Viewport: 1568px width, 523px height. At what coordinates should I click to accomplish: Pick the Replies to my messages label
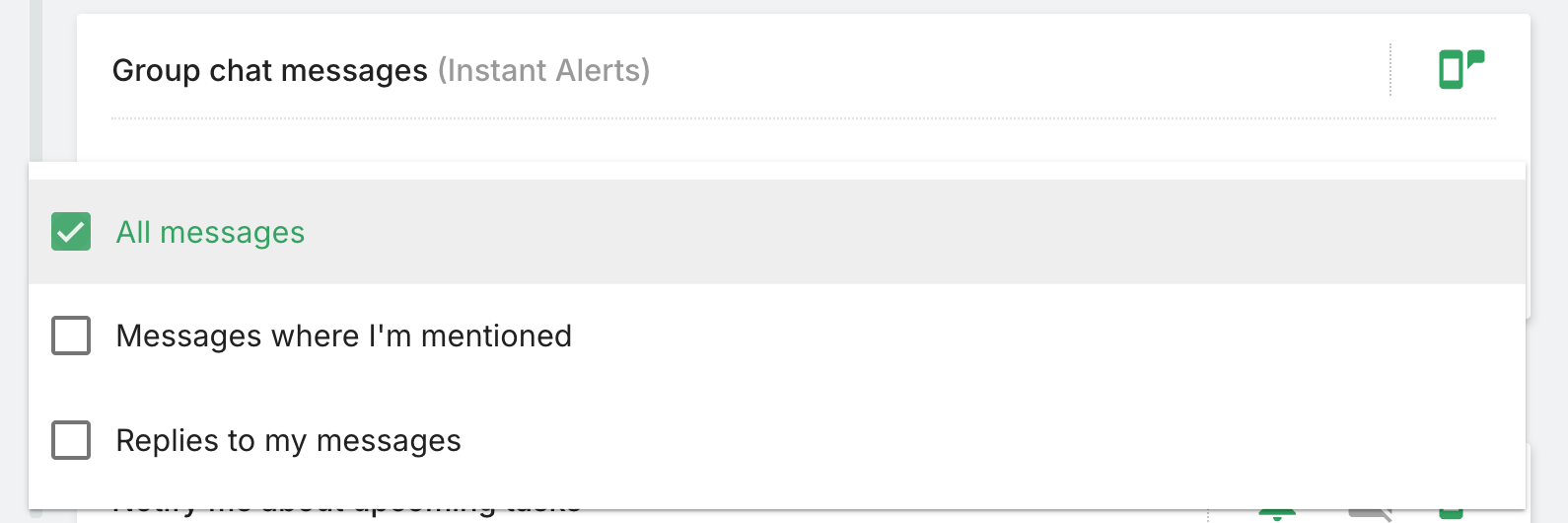click(x=288, y=441)
